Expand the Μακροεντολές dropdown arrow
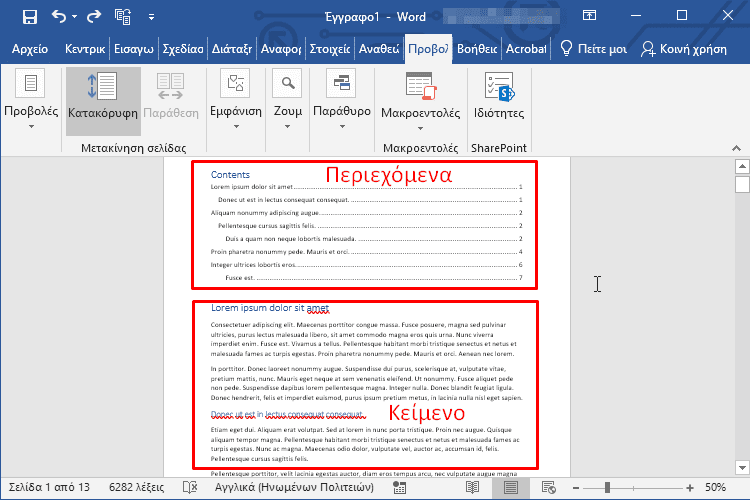This screenshot has width=750, height=500. pyautogui.click(x=420, y=128)
